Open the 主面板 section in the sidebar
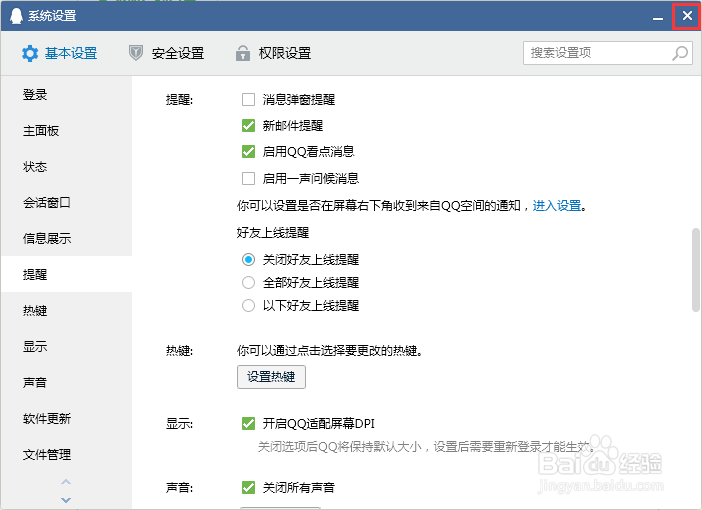The width and height of the screenshot is (702, 510). pos(66,131)
